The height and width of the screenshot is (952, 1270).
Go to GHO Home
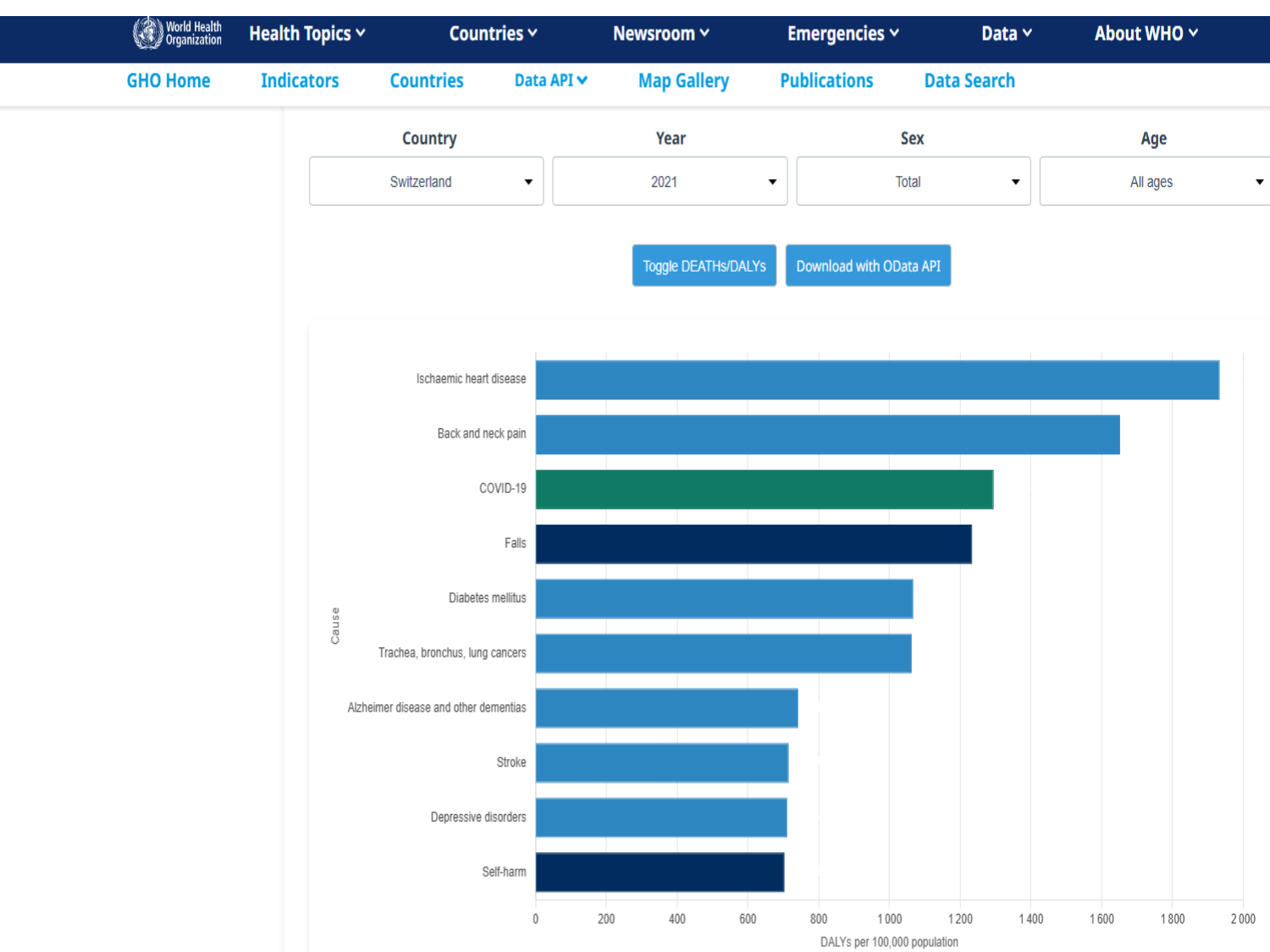168,81
